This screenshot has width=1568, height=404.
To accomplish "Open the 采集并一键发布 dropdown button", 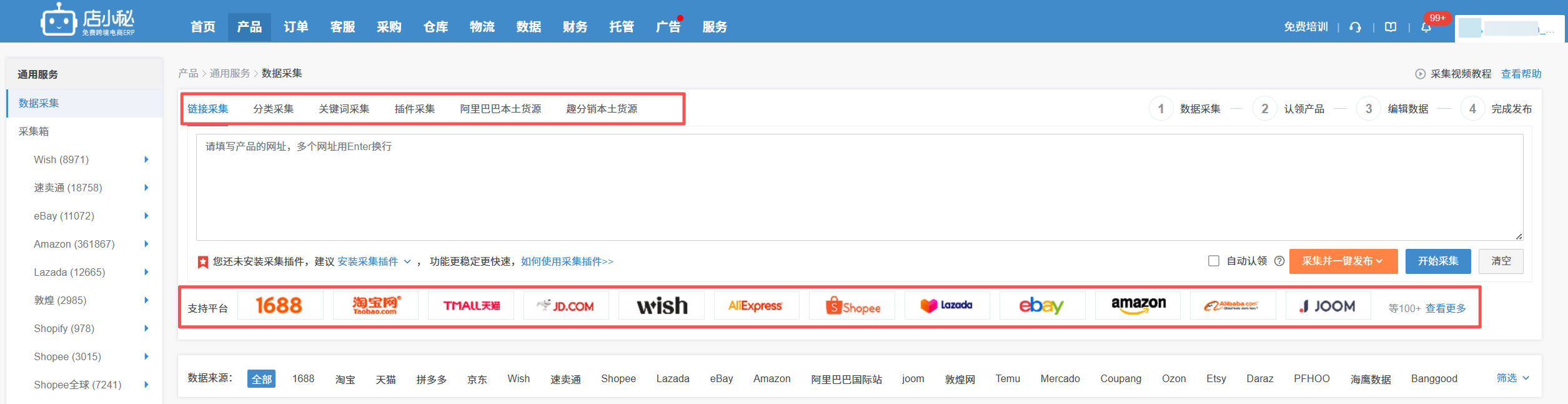I will tap(1343, 261).
